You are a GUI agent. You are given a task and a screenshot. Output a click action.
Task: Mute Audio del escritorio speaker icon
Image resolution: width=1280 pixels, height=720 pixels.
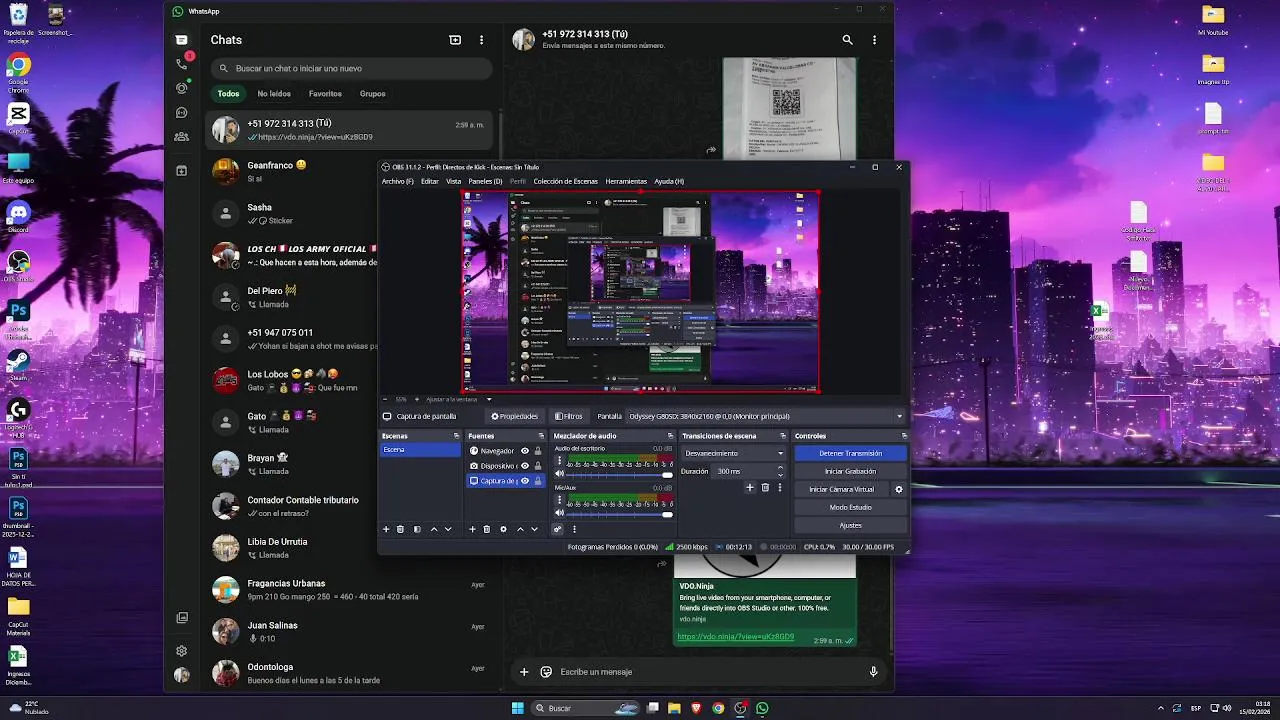[x=559, y=474]
